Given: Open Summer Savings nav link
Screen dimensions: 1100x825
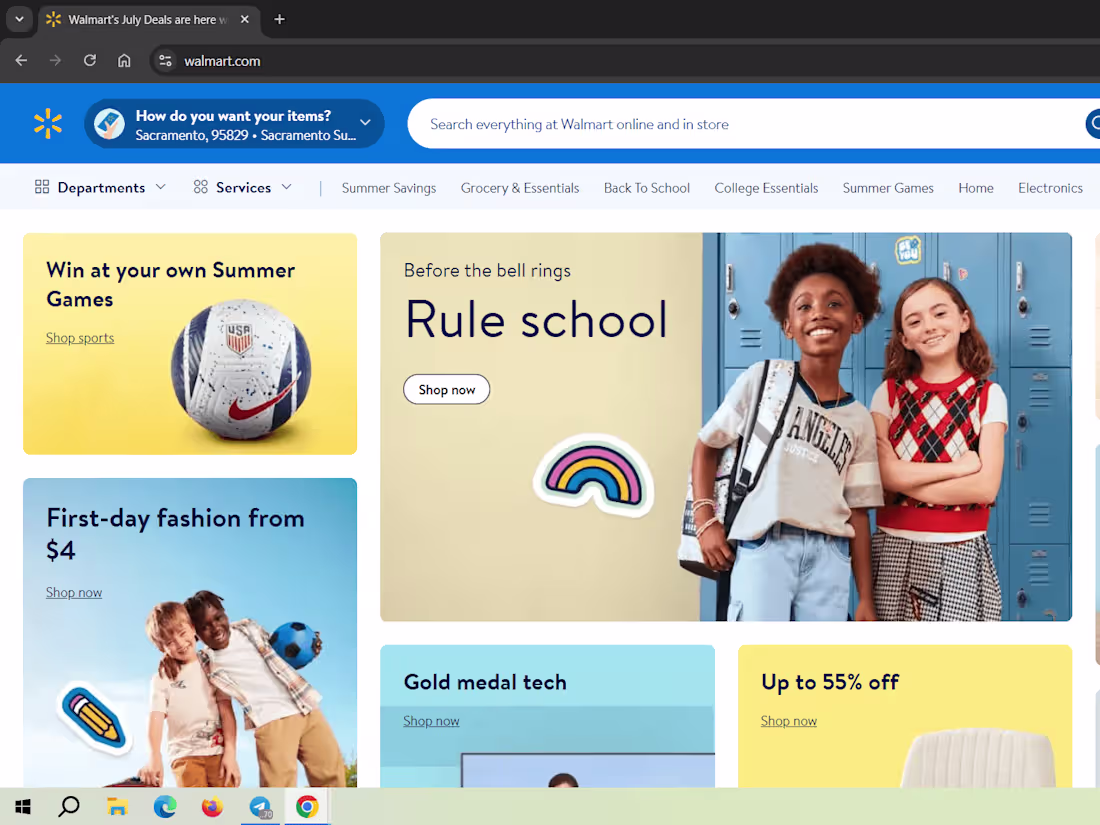Looking at the screenshot, I should 389,188.
